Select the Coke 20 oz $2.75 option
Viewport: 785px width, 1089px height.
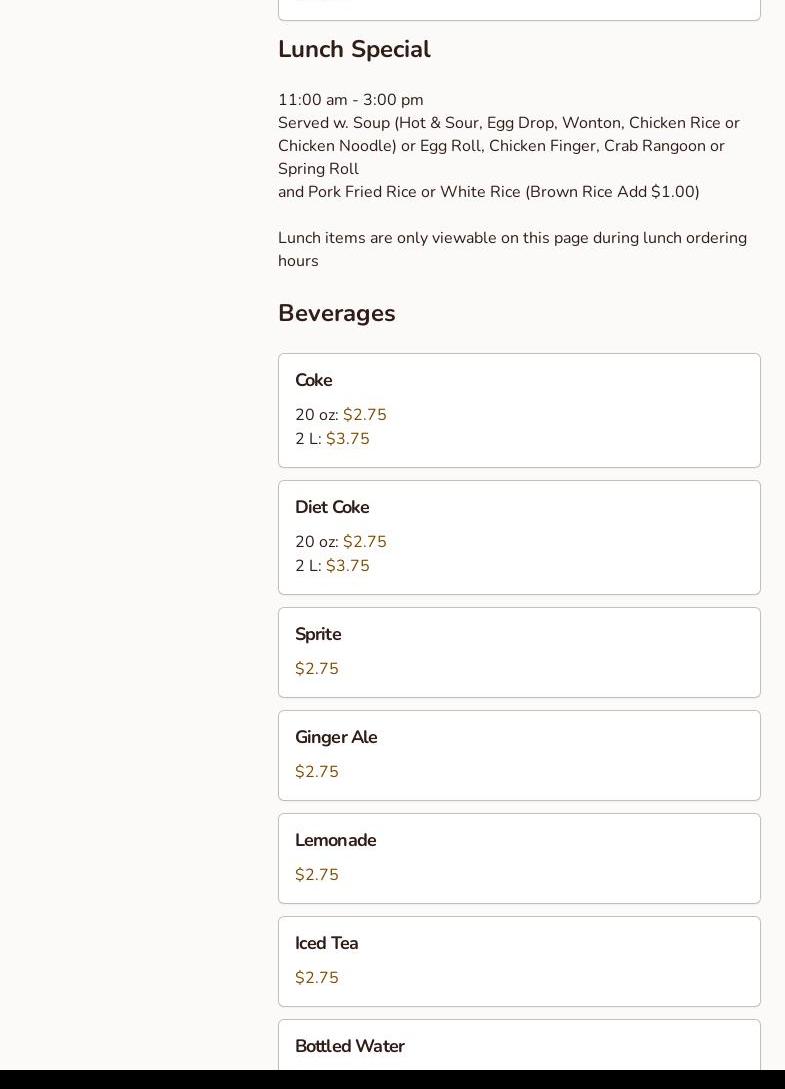341,415
